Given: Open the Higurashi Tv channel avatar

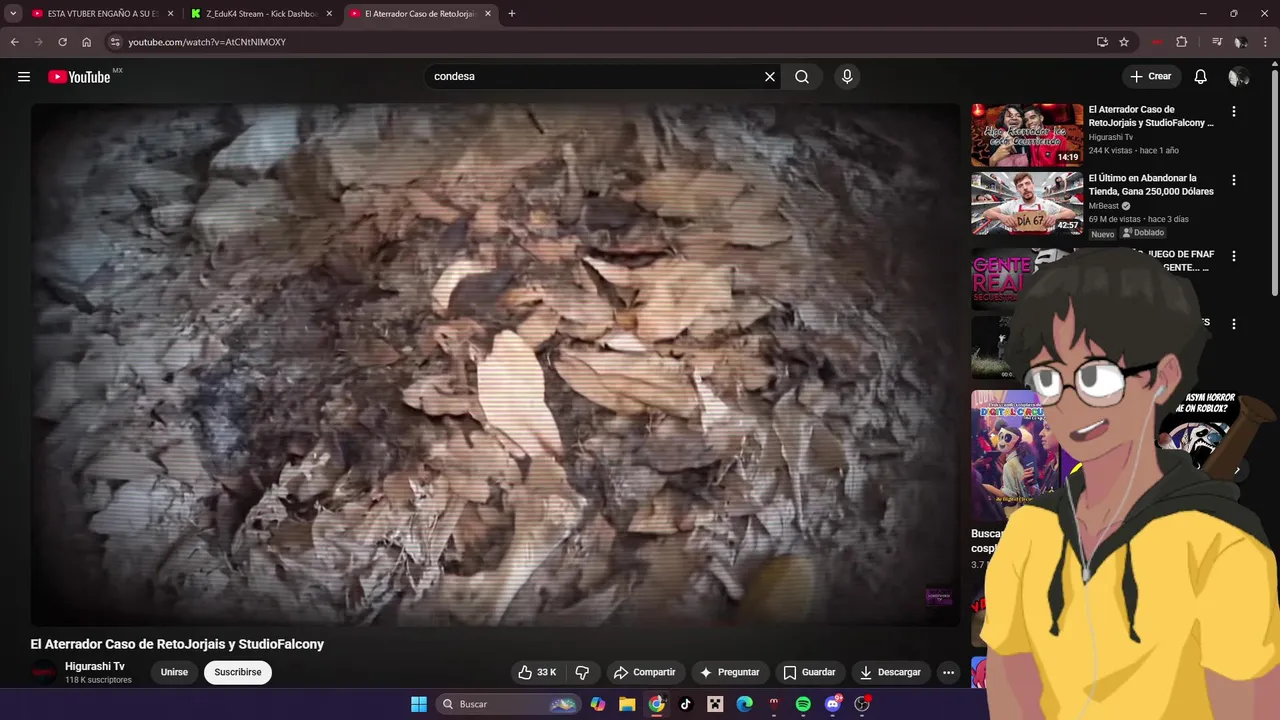Looking at the screenshot, I should click(43, 672).
